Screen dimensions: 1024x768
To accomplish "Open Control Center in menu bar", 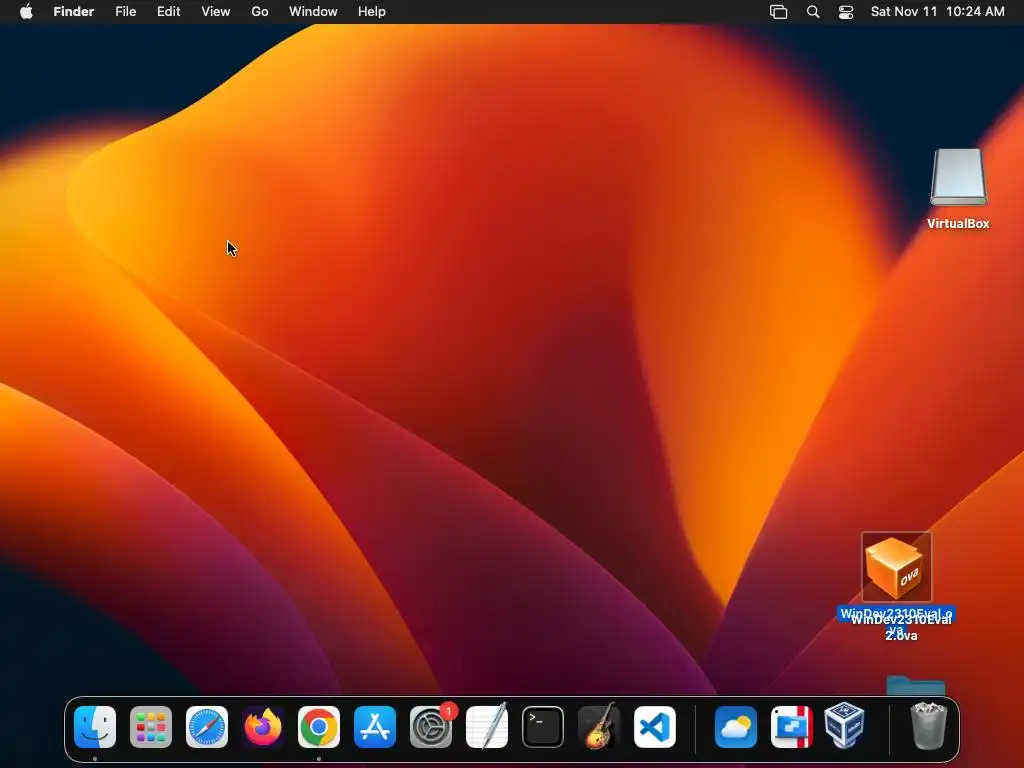I will 846,12.
